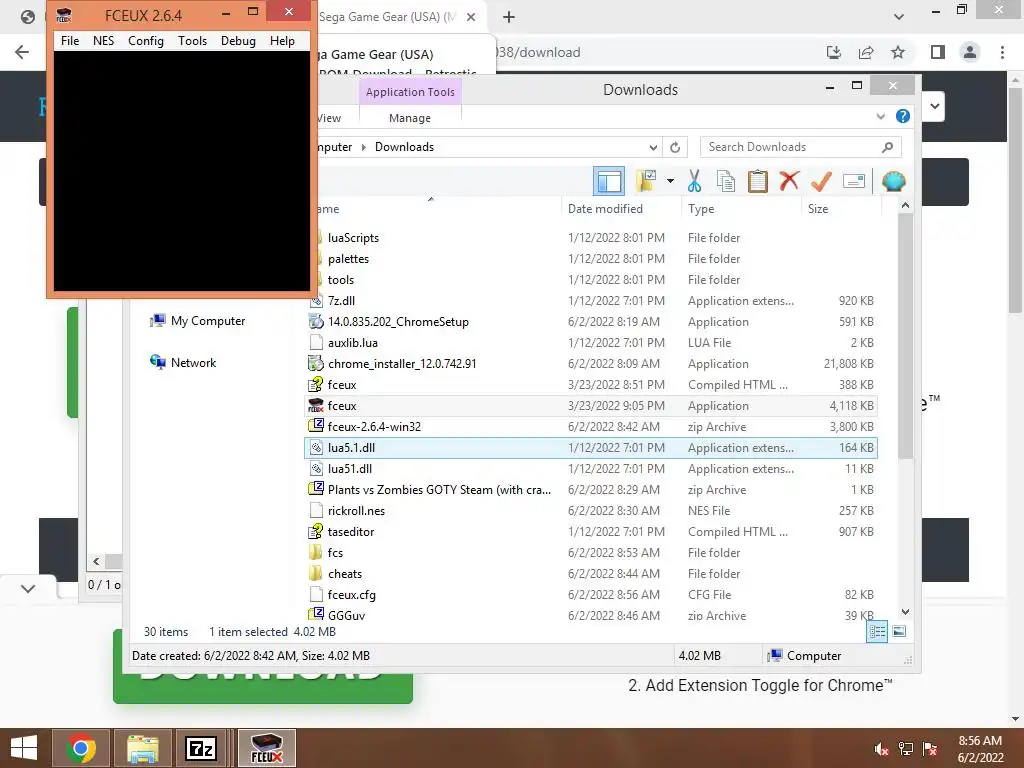Open Help menu in FCEUX
Screen dimensions: 1024x768
point(282,40)
